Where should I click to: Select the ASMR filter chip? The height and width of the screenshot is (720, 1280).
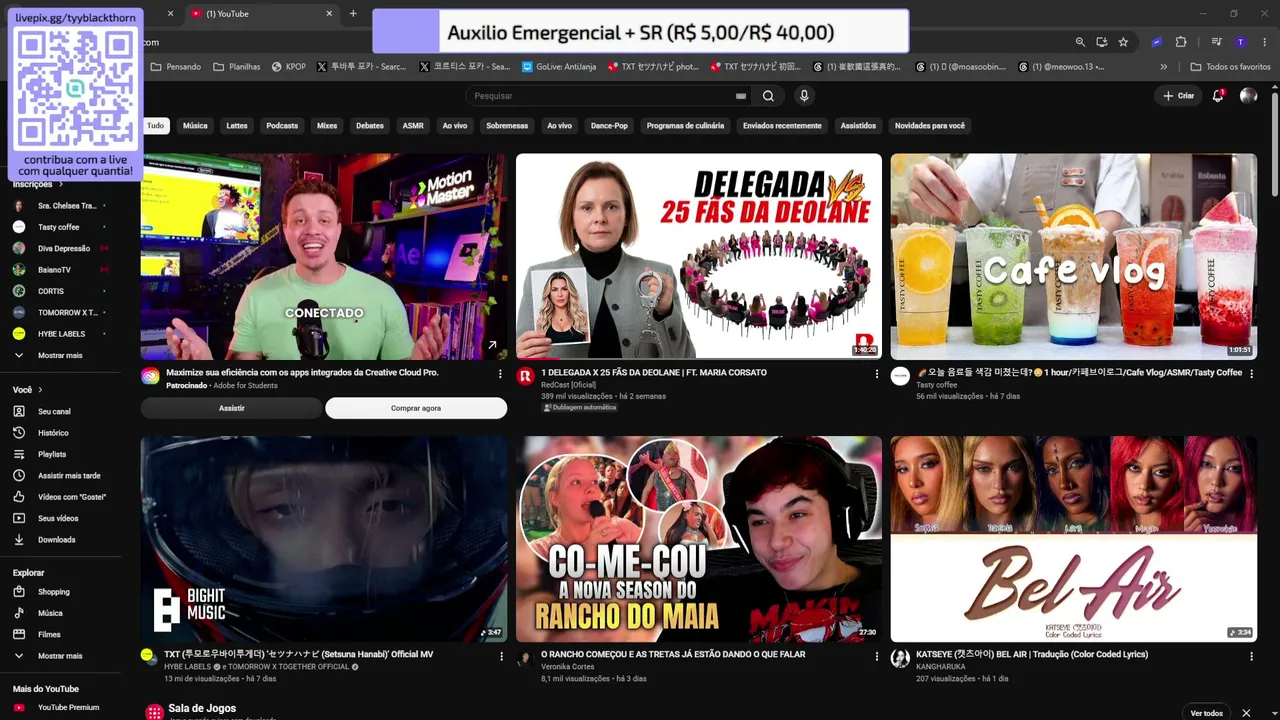click(413, 126)
